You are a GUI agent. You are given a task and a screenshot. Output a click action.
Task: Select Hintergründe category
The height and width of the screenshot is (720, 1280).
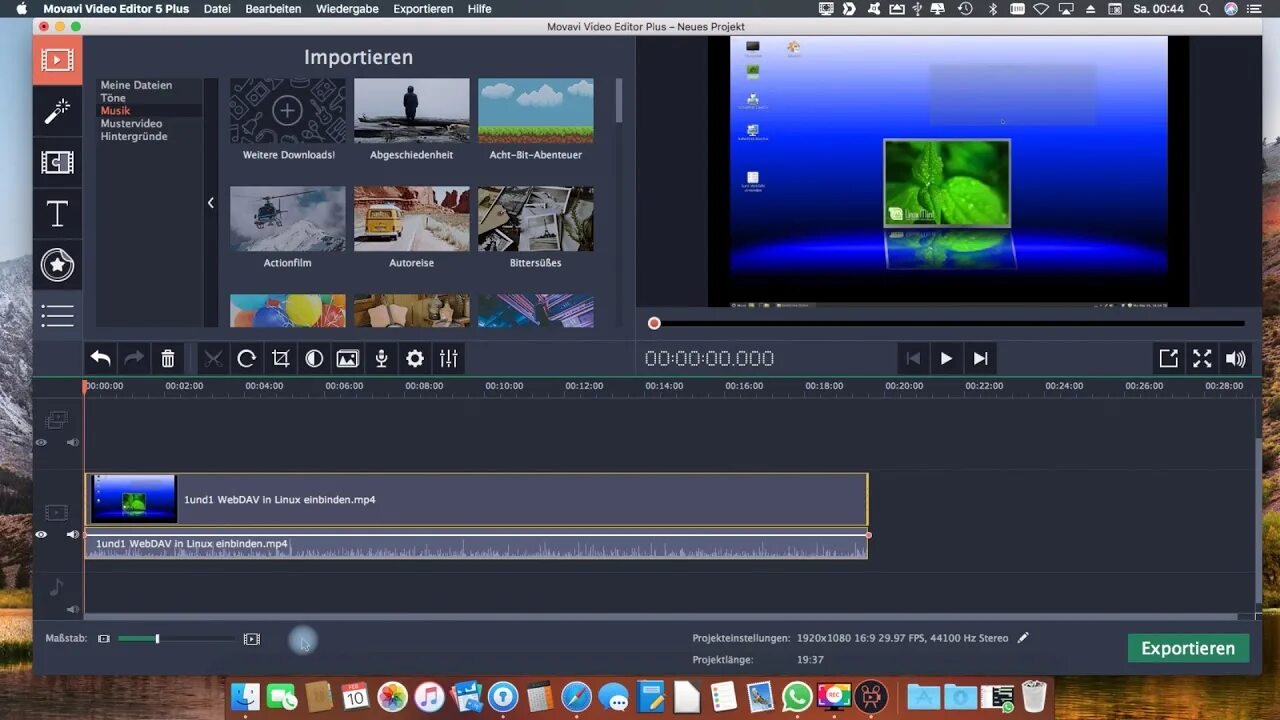[x=134, y=136]
